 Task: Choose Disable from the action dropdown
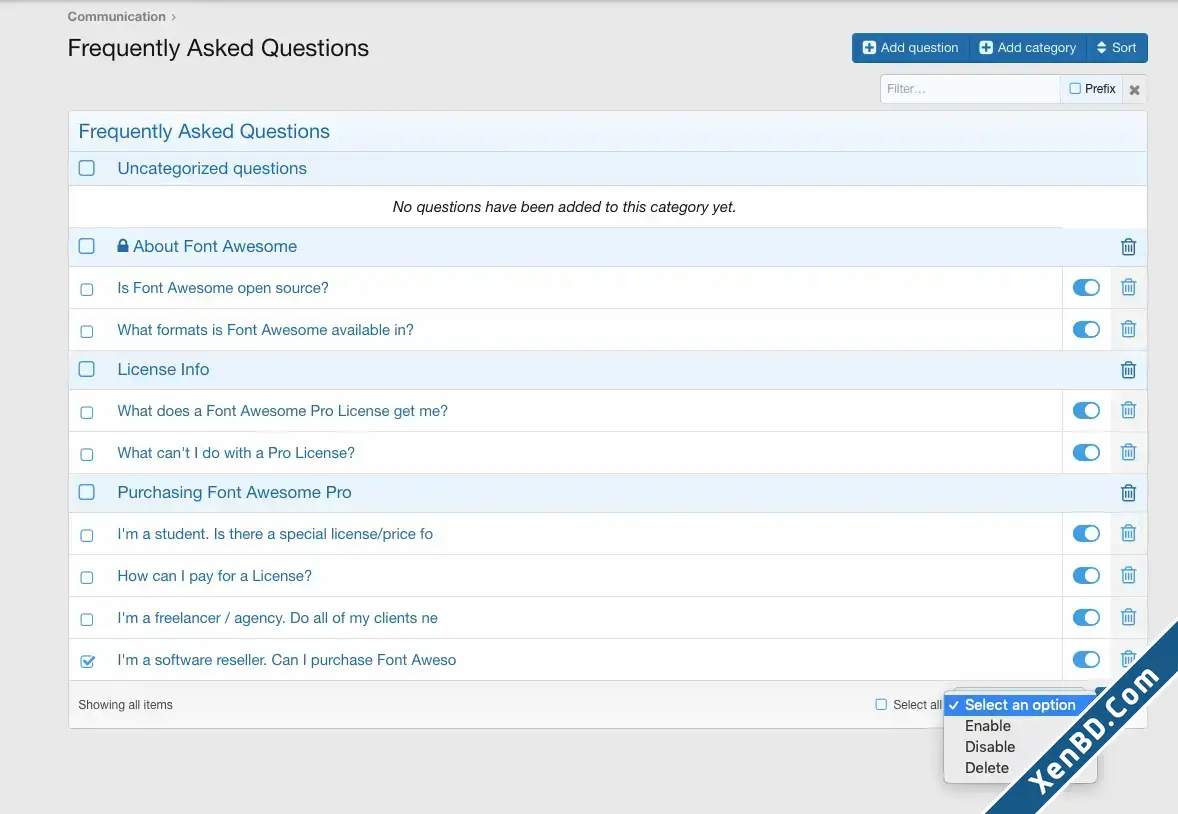tap(990, 747)
